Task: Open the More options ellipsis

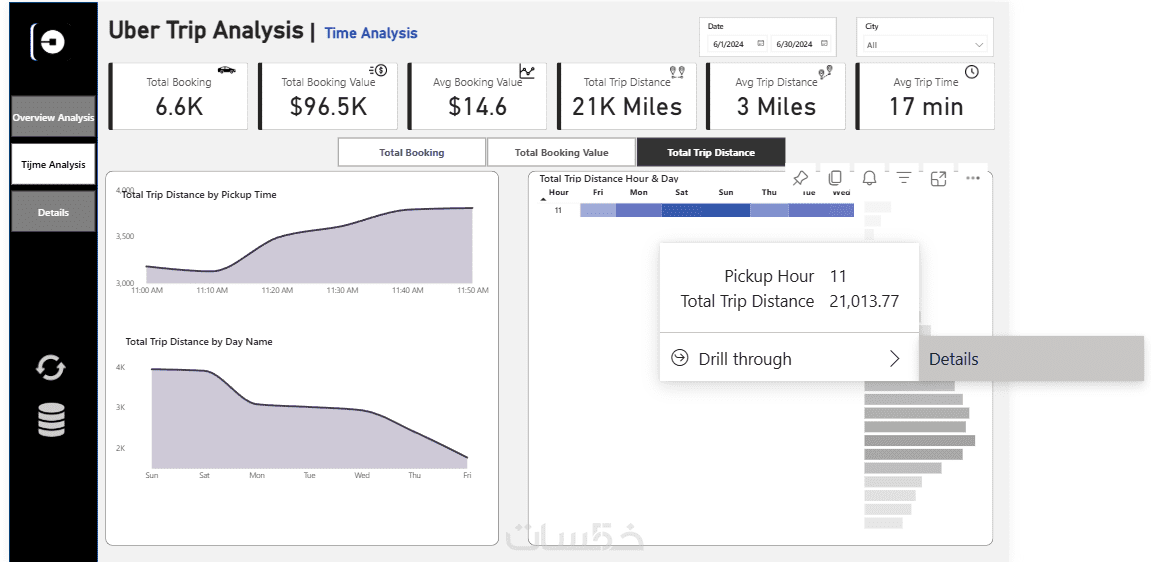Action: (973, 178)
